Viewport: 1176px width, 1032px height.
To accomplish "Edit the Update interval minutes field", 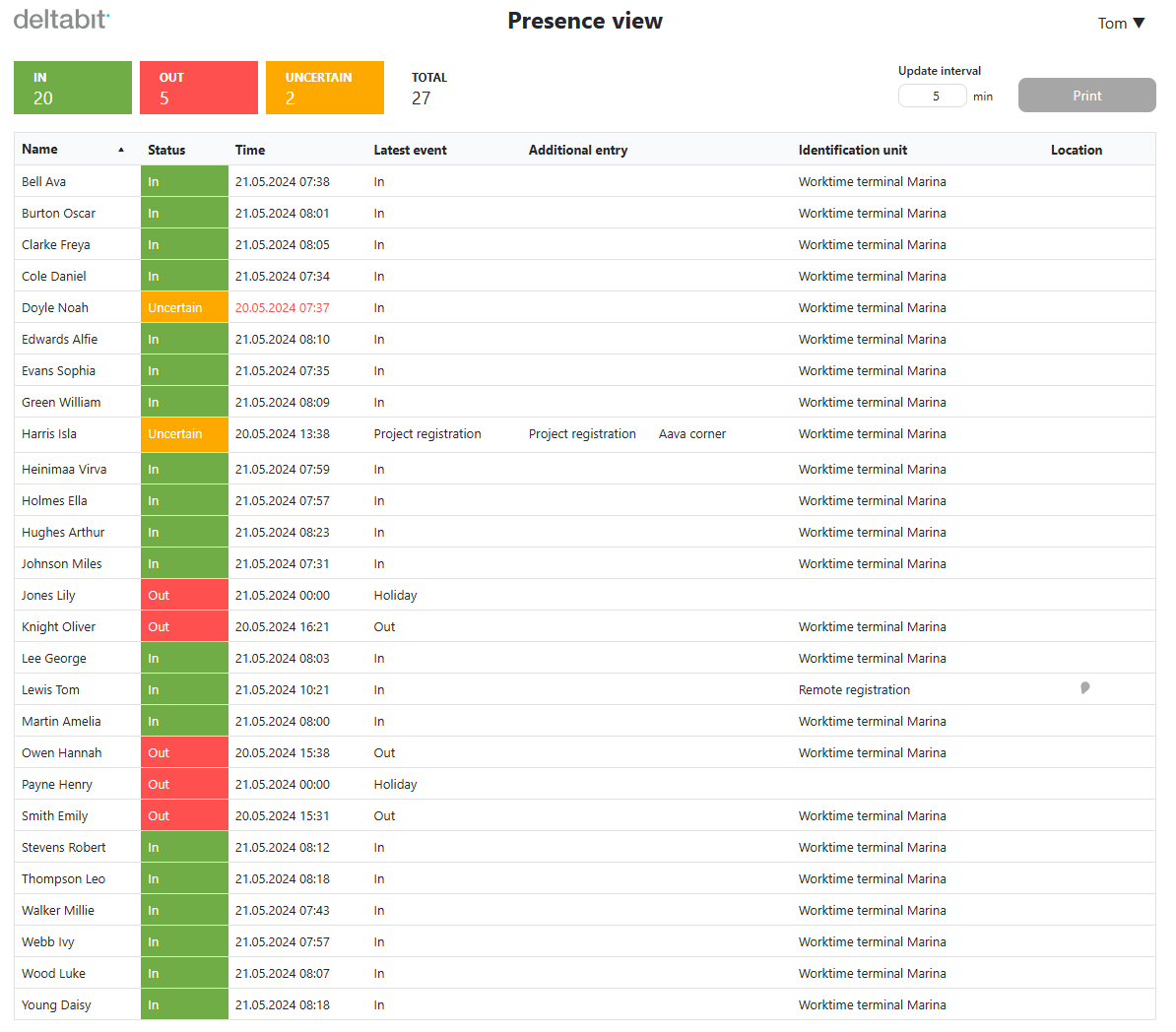I will 933,96.
